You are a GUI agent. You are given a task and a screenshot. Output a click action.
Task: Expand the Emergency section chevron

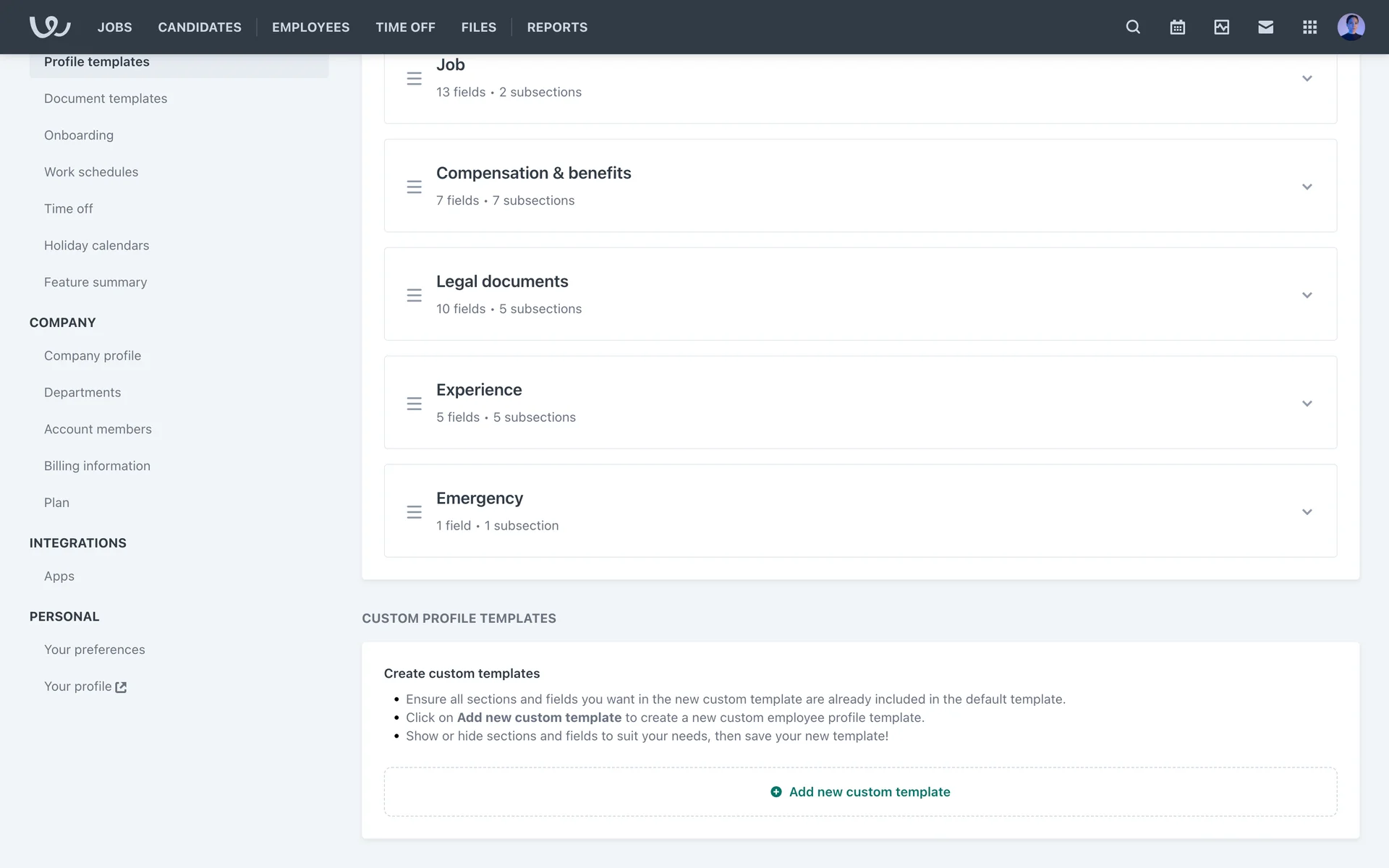pos(1307,512)
